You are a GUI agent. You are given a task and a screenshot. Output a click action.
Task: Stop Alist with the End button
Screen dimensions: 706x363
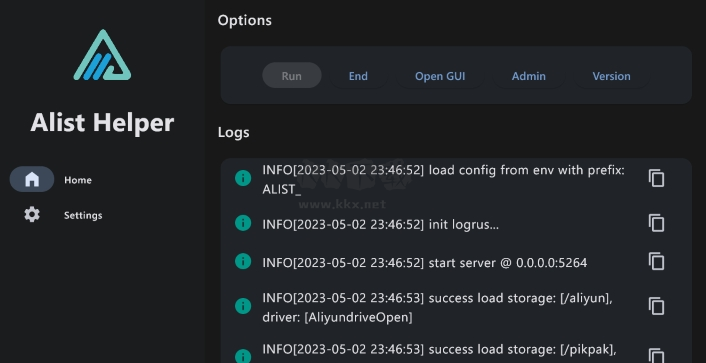(x=358, y=76)
